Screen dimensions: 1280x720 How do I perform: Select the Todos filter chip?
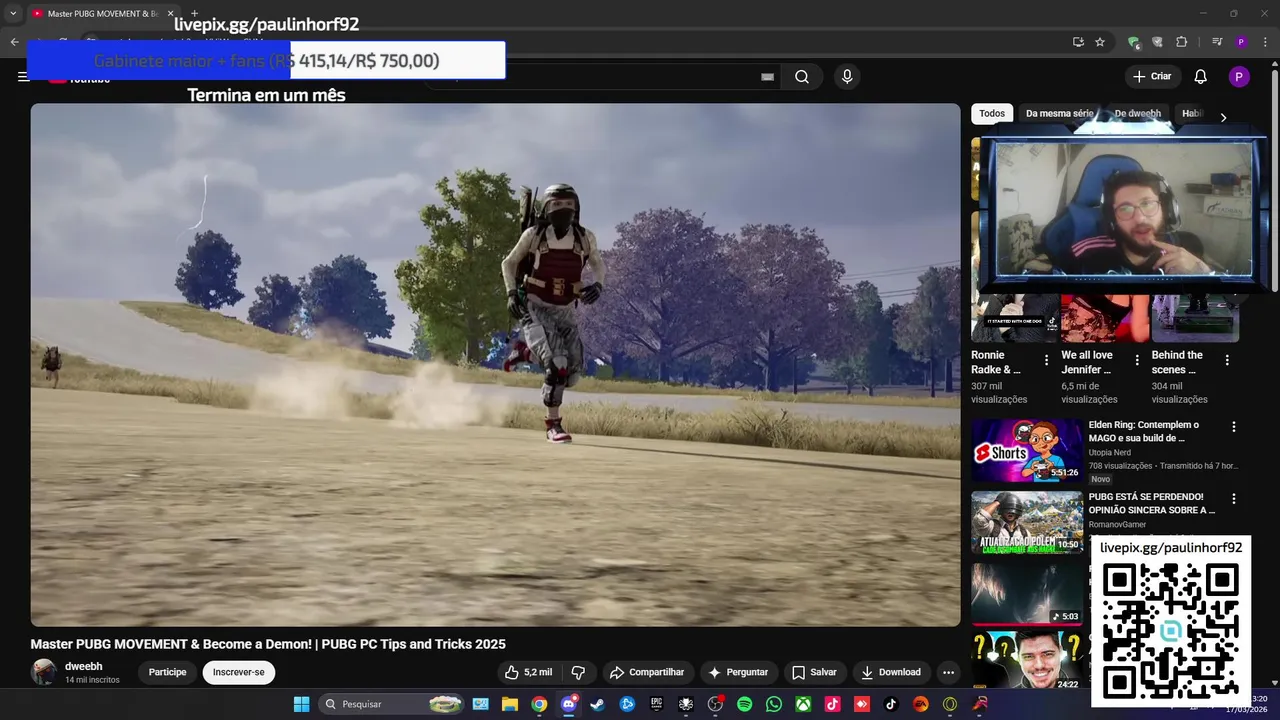[x=992, y=114]
